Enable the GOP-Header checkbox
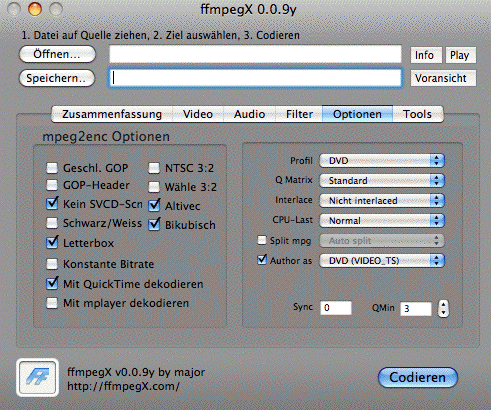The height and width of the screenshot is (410, 491). point(52,185)
